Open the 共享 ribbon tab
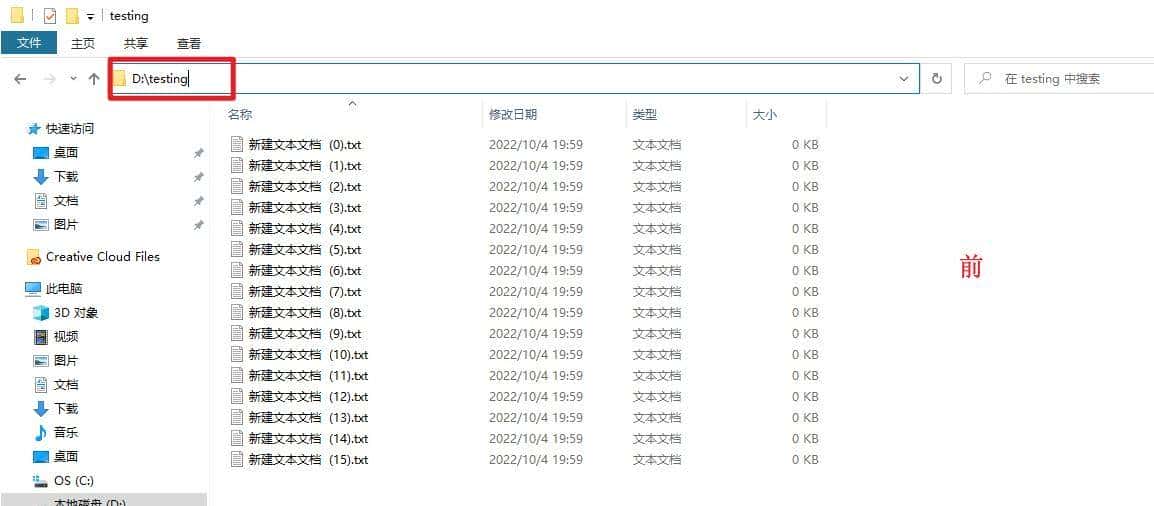Viewport: 1154px width, 506px height. (135, 43)
